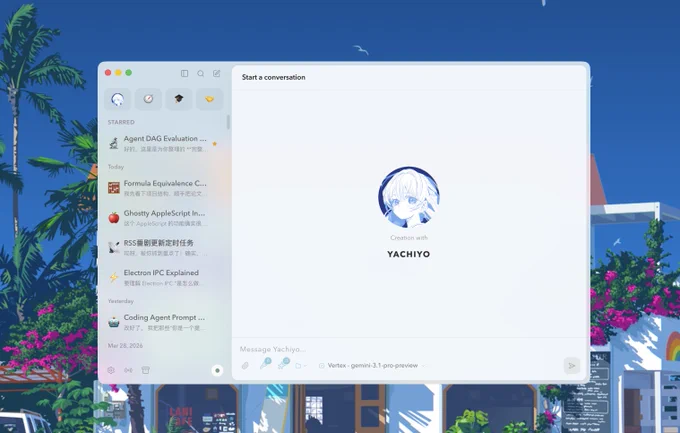Viewport: 680px width, 433px height.
Task: Open the RSS番剧更新定时任务 conversation
Action: point(163,247)
